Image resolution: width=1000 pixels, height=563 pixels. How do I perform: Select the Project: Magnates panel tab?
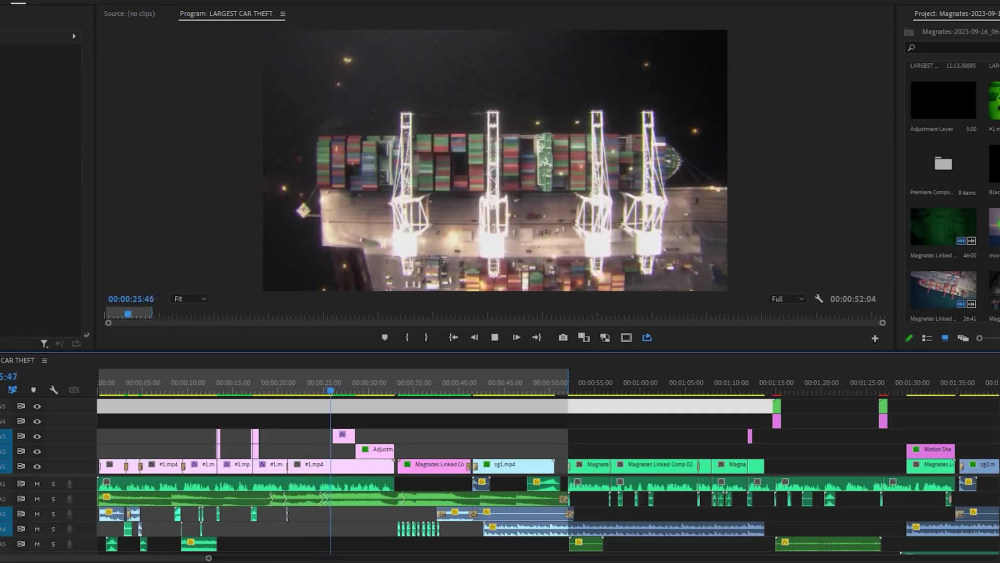point(956,13)
